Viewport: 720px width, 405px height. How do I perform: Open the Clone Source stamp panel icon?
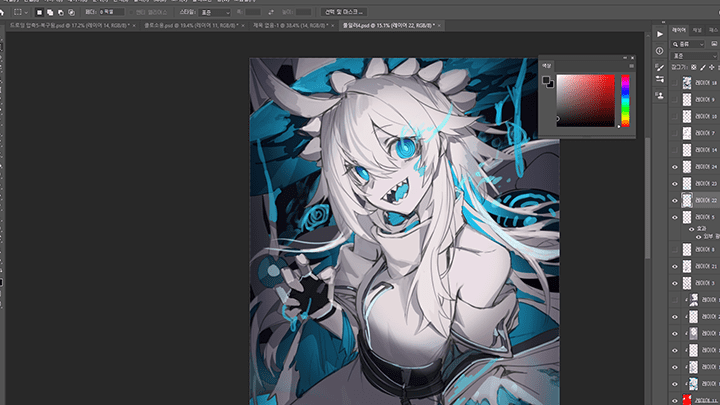[x=660, y=96]
